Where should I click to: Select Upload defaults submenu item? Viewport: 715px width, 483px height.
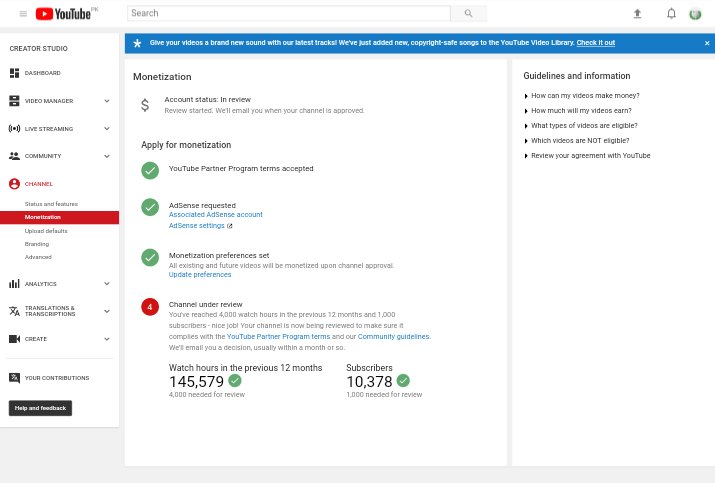[46, 231]
